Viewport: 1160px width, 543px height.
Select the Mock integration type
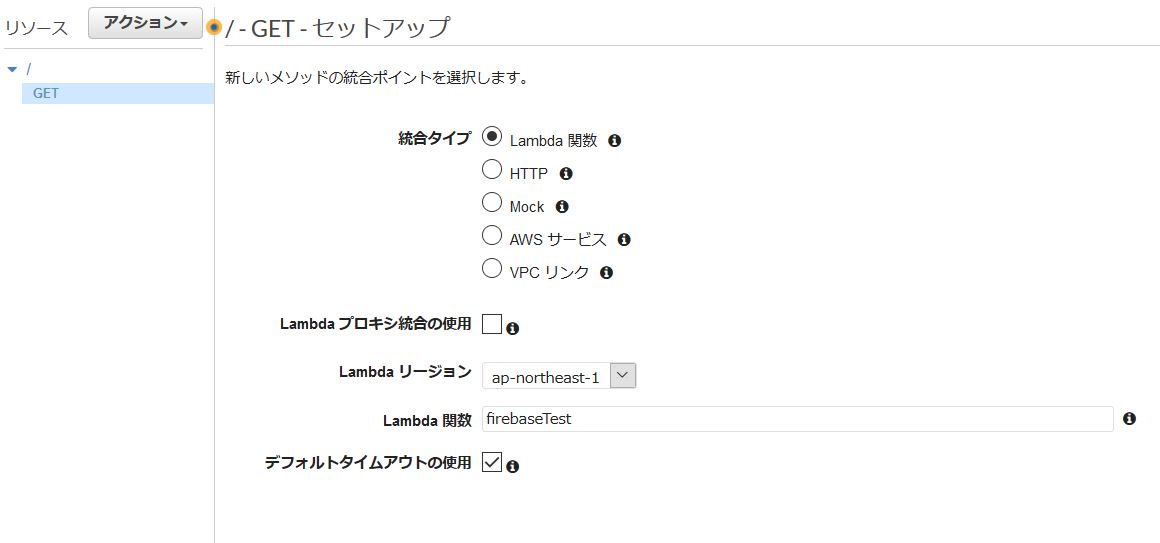[x=492, y=202]
